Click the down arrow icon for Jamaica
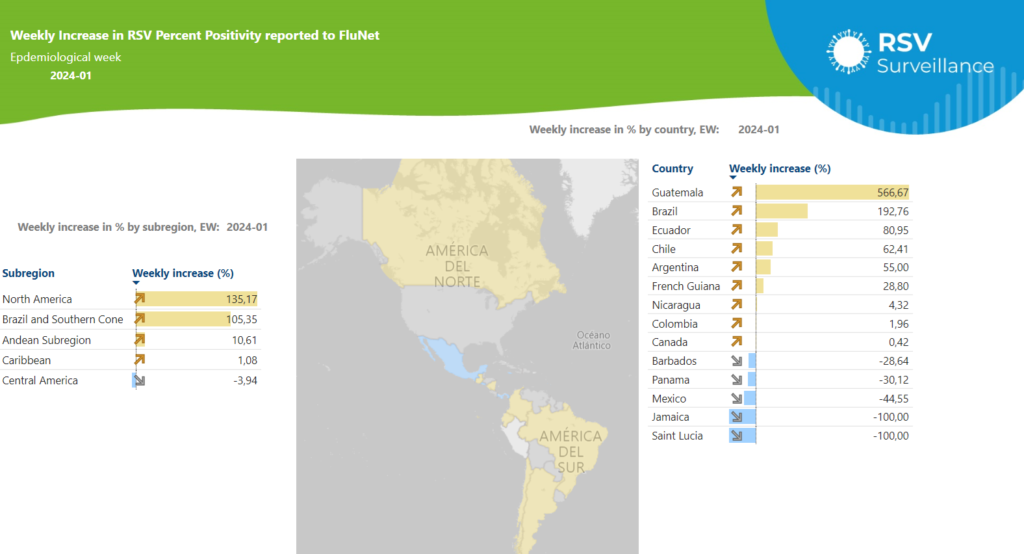The width and height of the screenshot is (1024, 554). pos(737,417)
